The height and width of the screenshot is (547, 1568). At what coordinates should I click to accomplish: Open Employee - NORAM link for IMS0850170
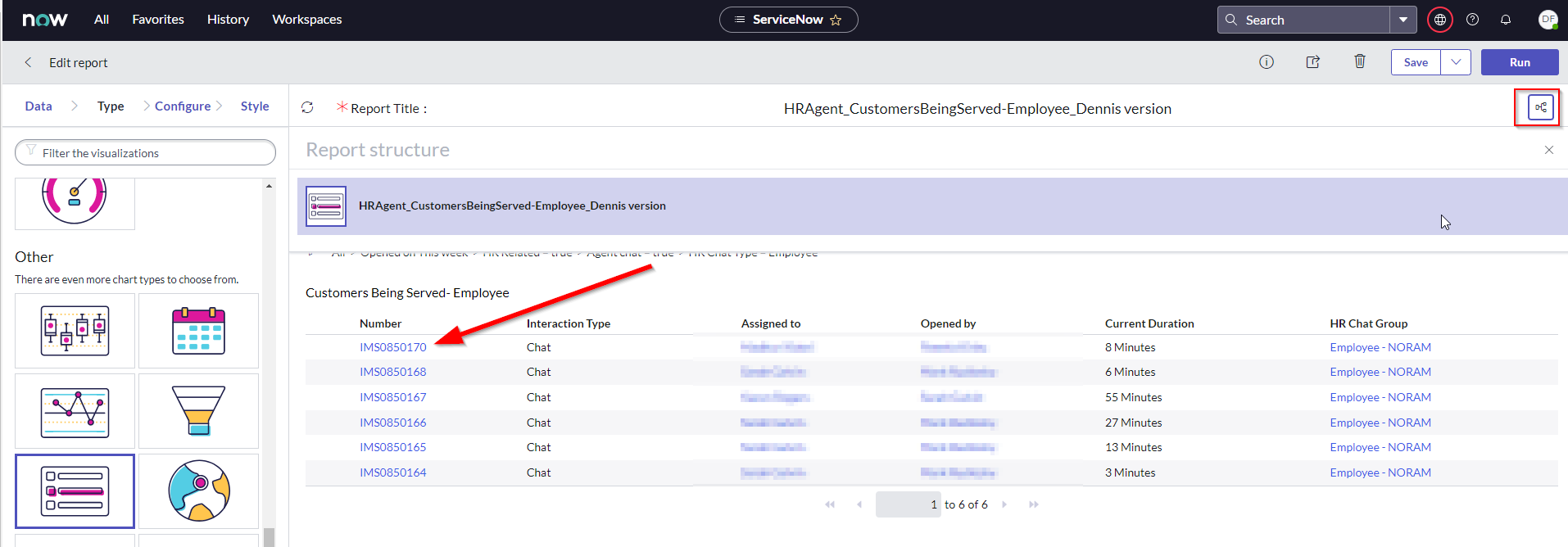1380,347
